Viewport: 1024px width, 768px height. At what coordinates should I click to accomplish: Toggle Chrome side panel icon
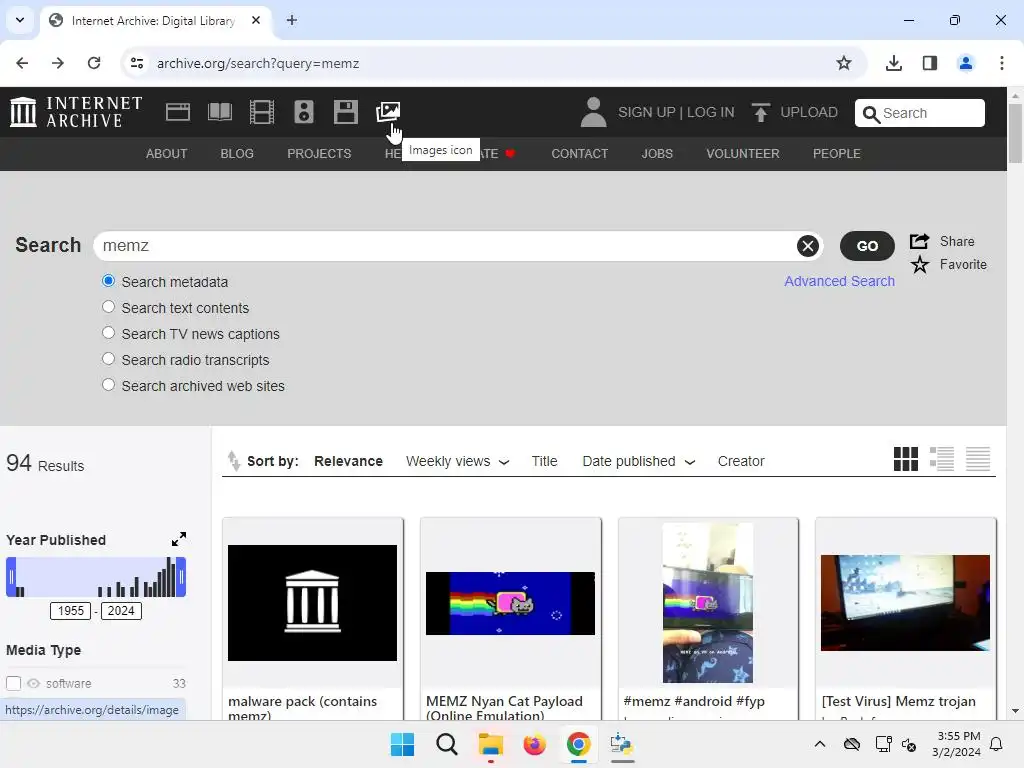tap(930, 63)
